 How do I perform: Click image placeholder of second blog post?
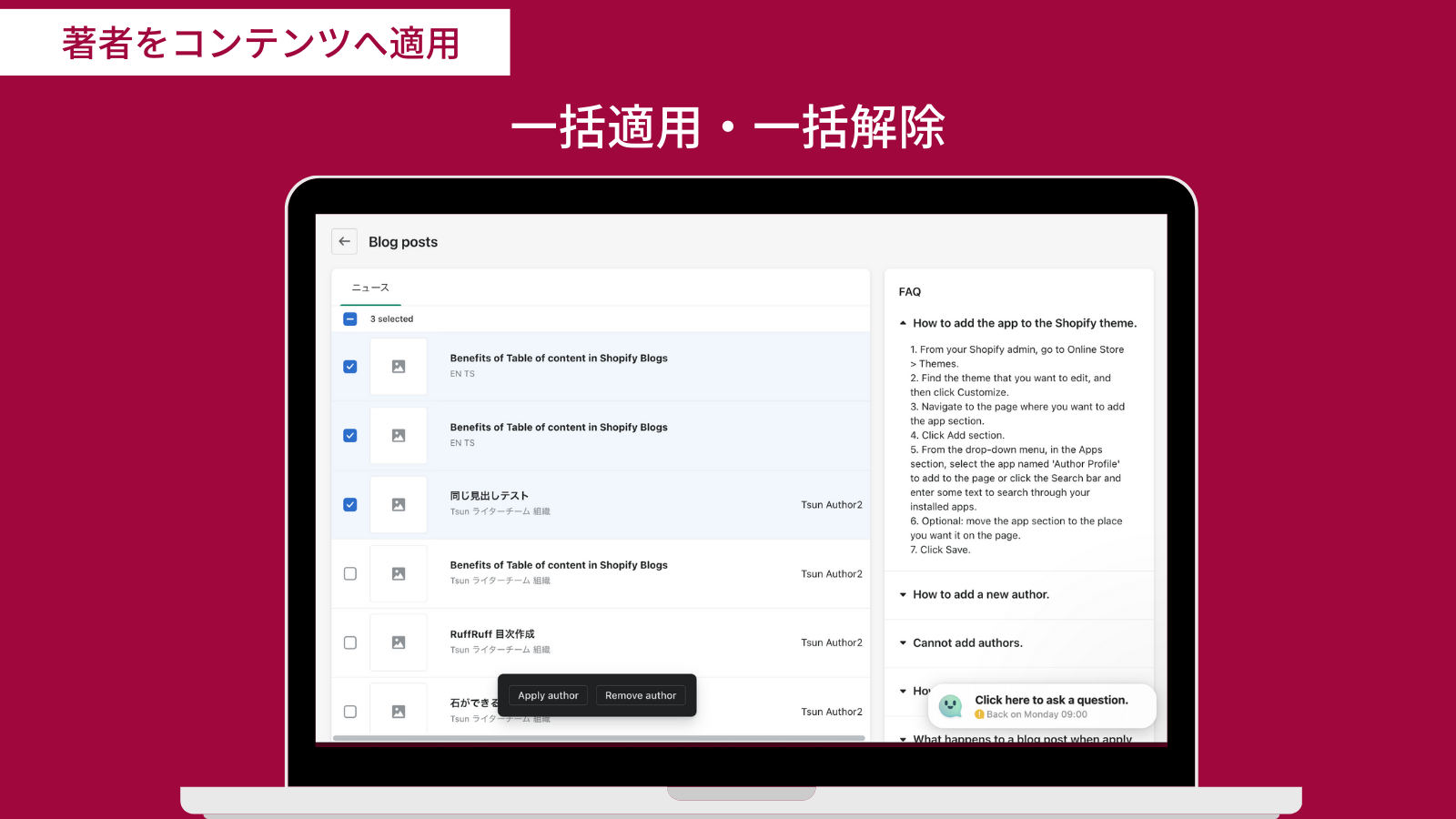pyautogui.click(x=399, y=436)
